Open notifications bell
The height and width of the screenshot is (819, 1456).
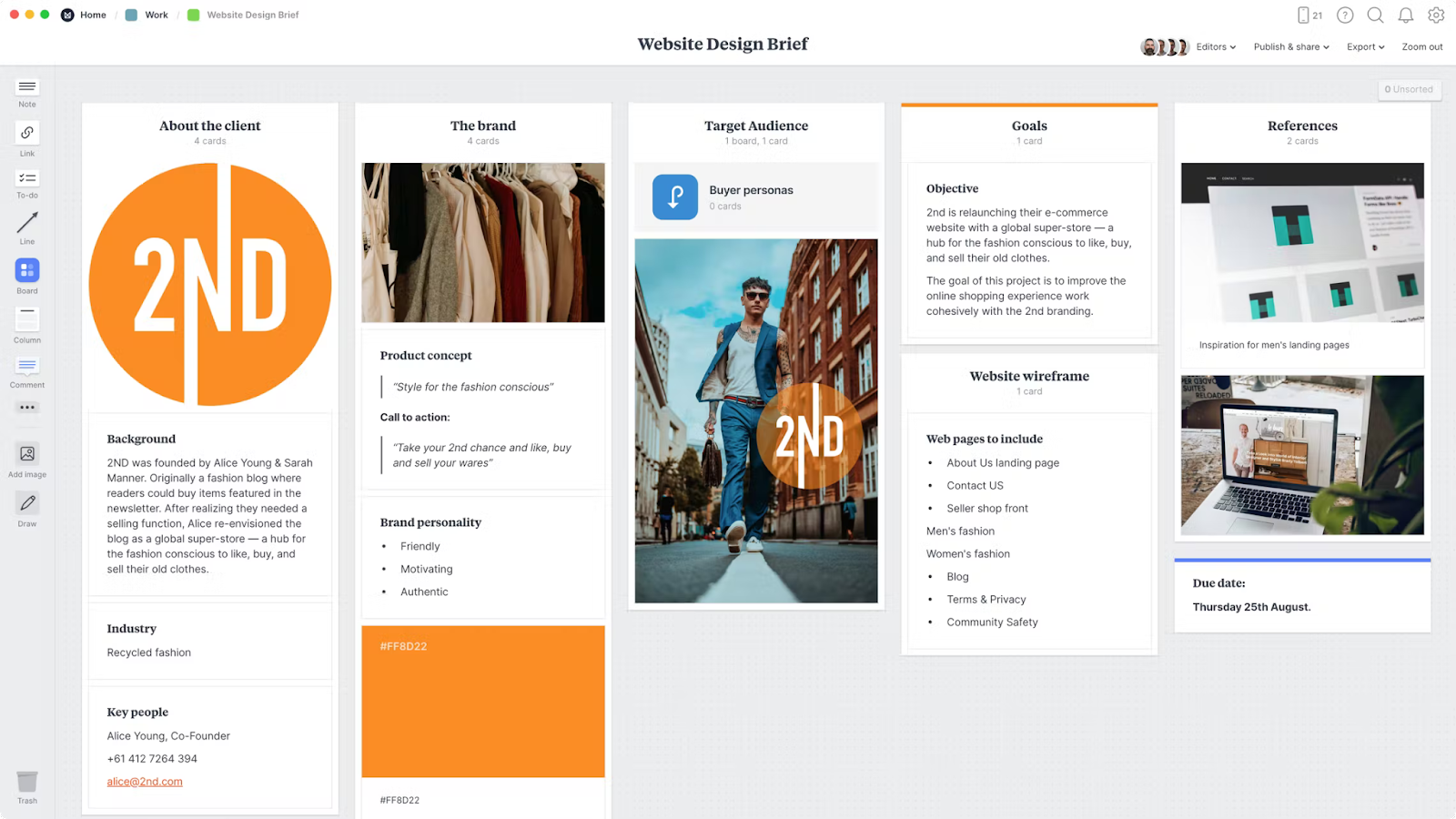[x=1406, y=15]
